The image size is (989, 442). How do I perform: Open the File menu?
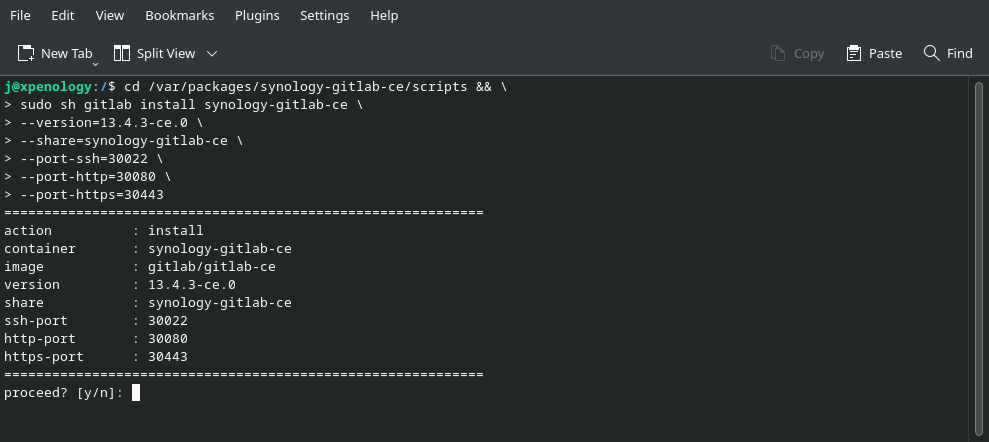tap(20, 15)
